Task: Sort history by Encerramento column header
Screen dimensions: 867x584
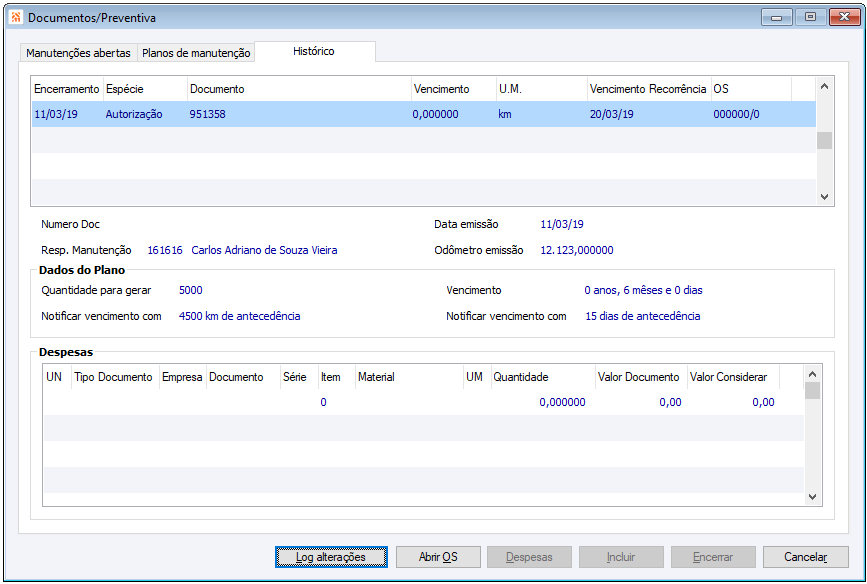Action: 66,89
